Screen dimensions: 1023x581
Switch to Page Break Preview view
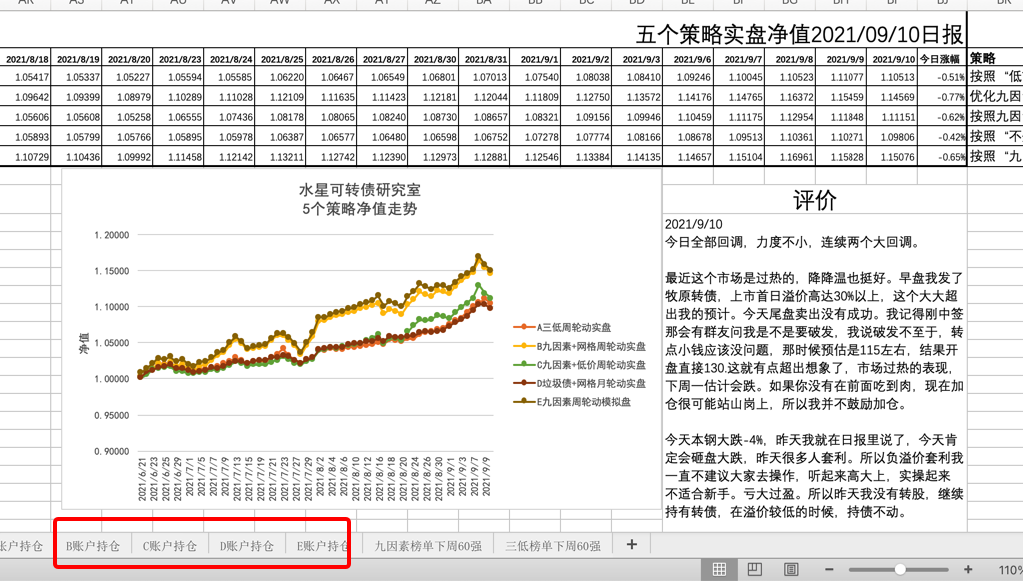click(x=791, y=569)
